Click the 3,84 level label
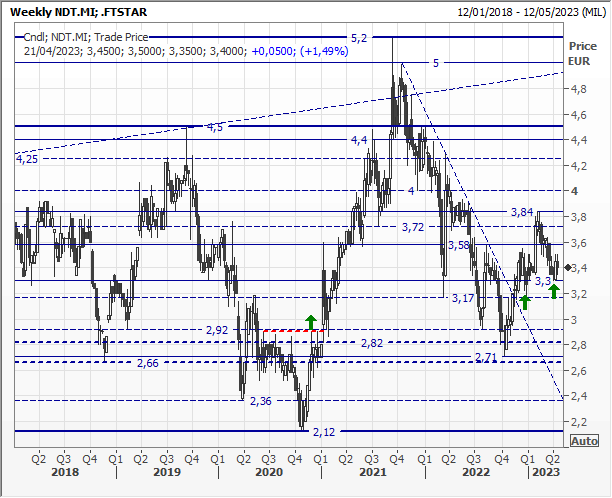 (x=522, y=212)
